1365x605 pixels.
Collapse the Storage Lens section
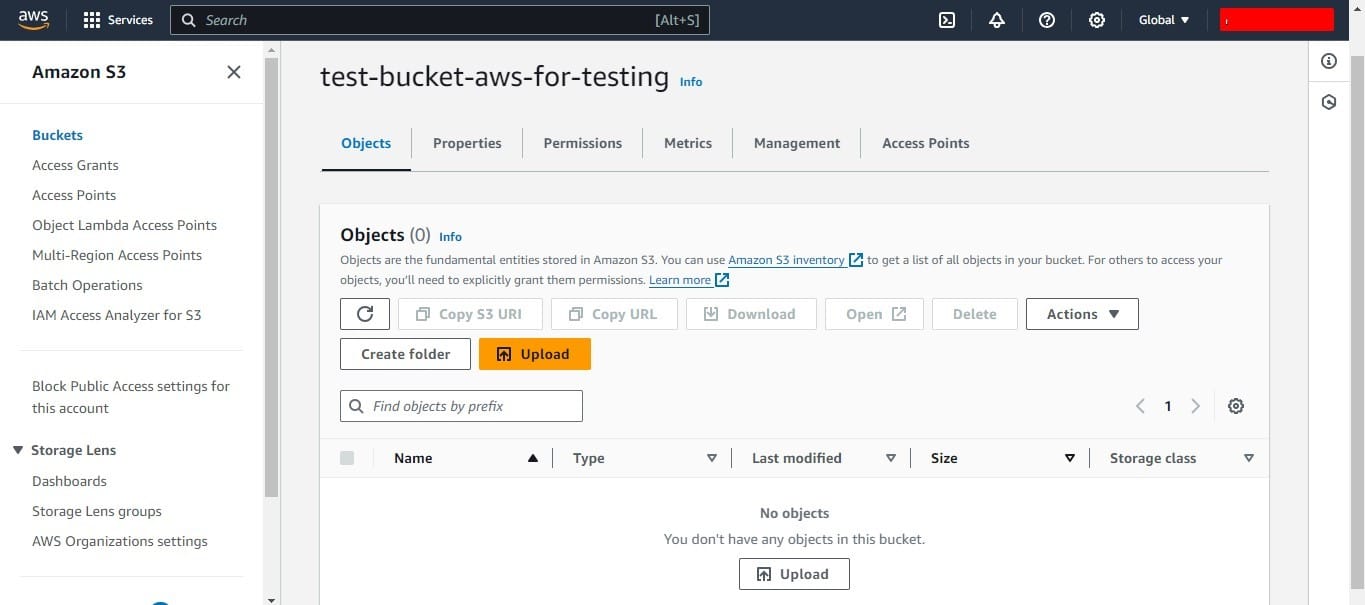[x=18, y=450]
